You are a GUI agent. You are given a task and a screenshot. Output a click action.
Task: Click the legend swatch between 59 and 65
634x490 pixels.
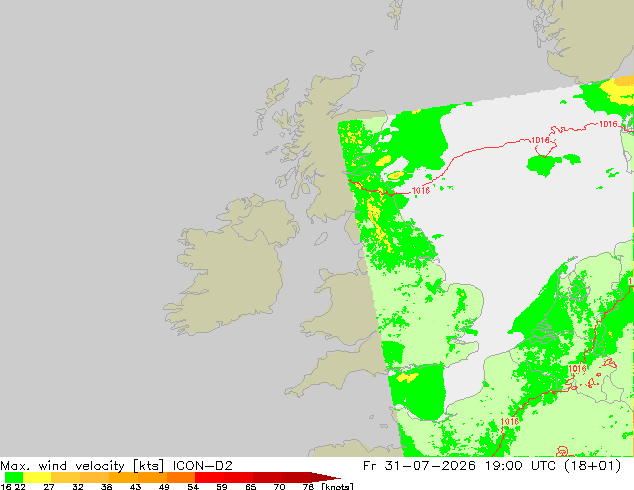coord(239,477)
